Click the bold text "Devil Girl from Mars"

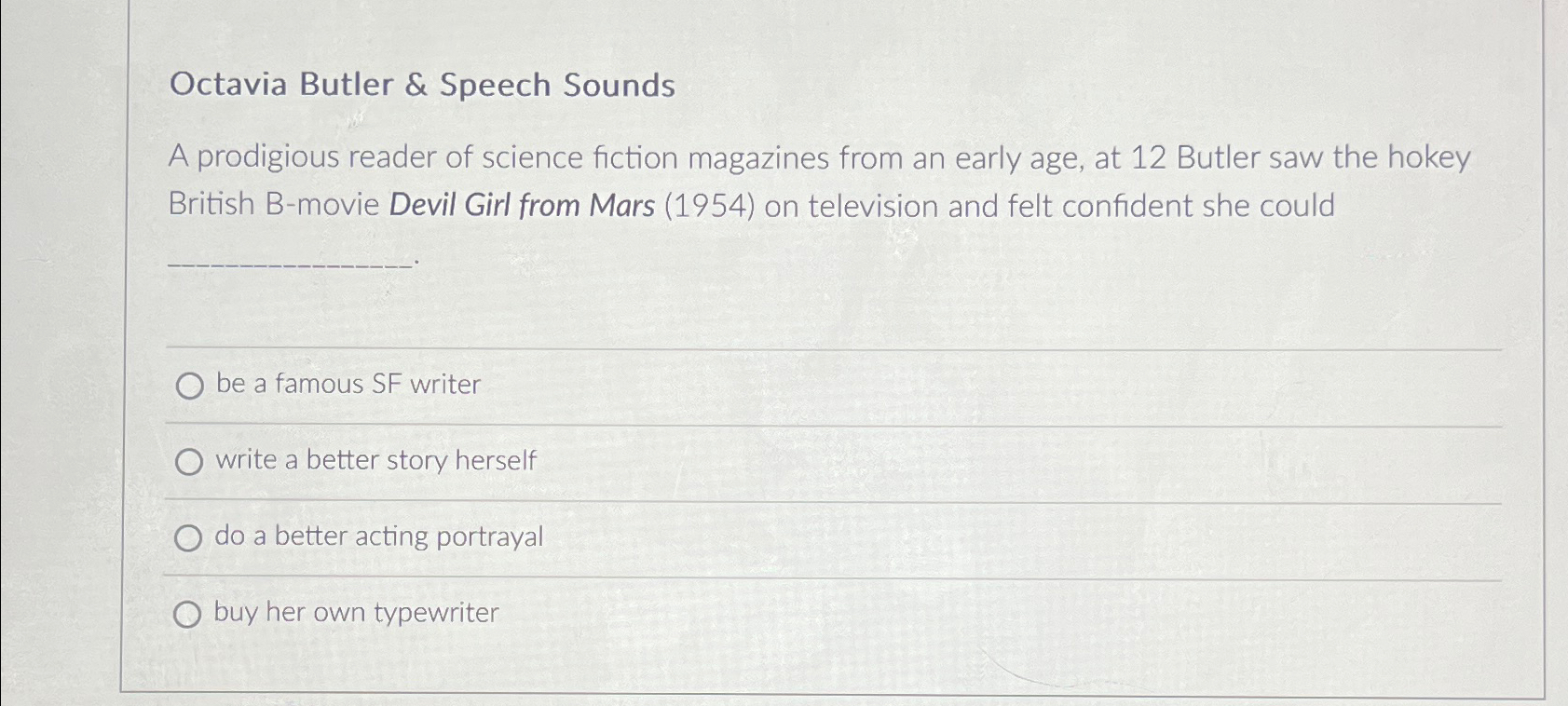point(519,207)
